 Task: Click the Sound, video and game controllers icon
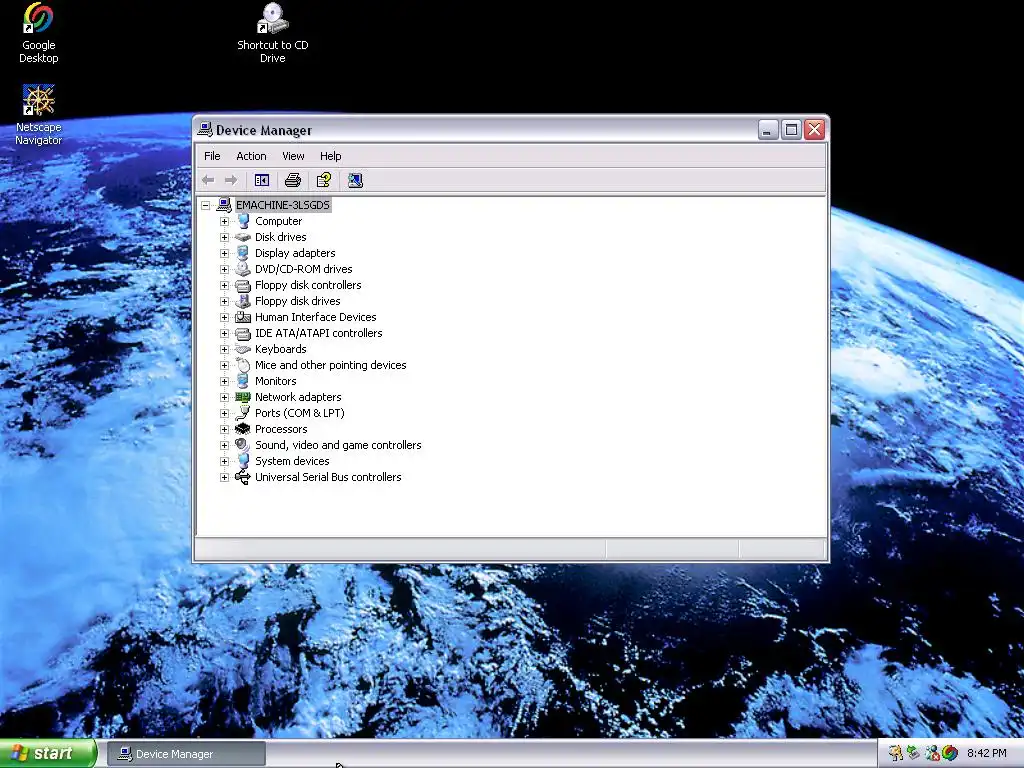click(x=243, y=445)
